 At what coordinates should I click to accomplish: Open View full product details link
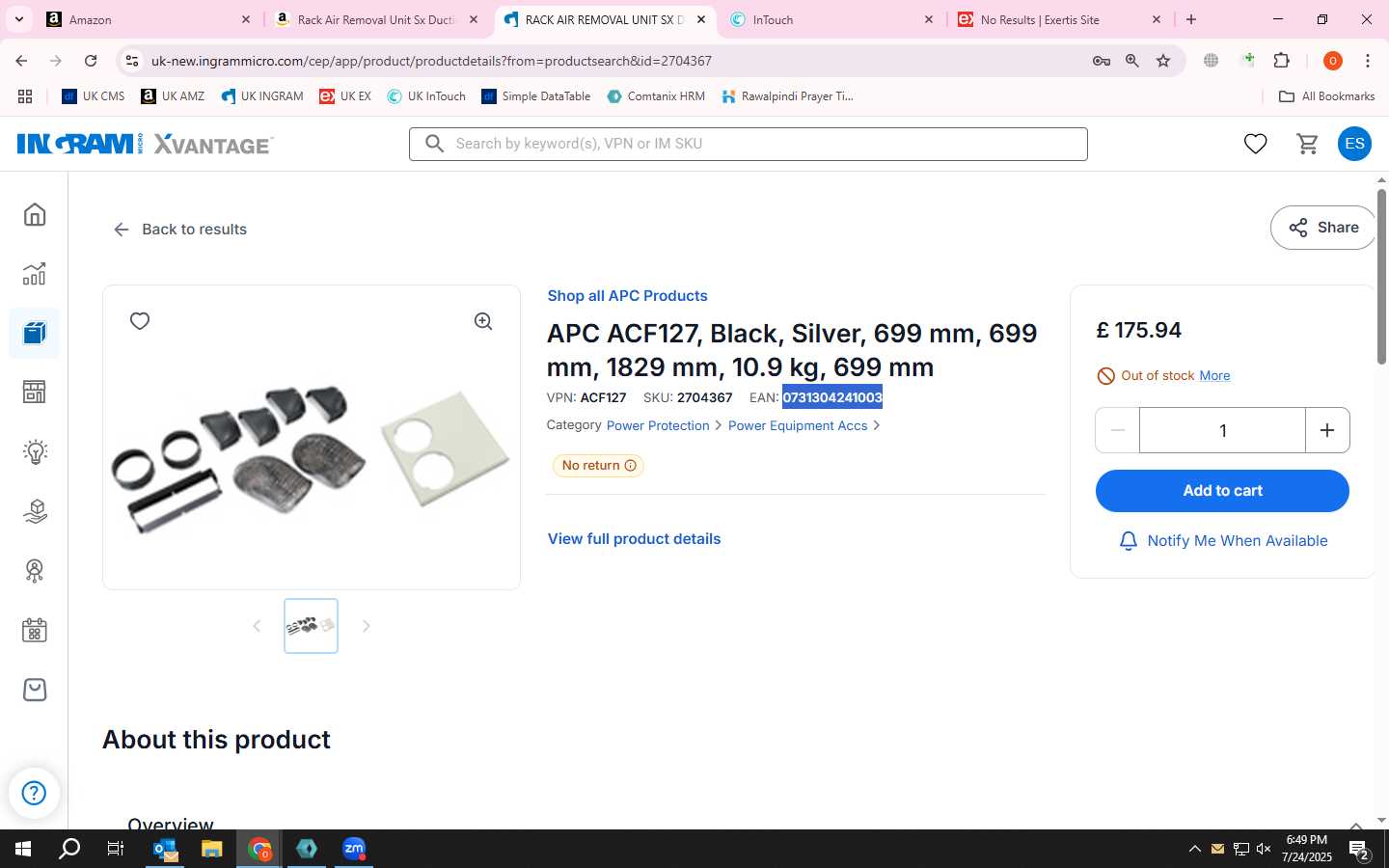[634, 539]
